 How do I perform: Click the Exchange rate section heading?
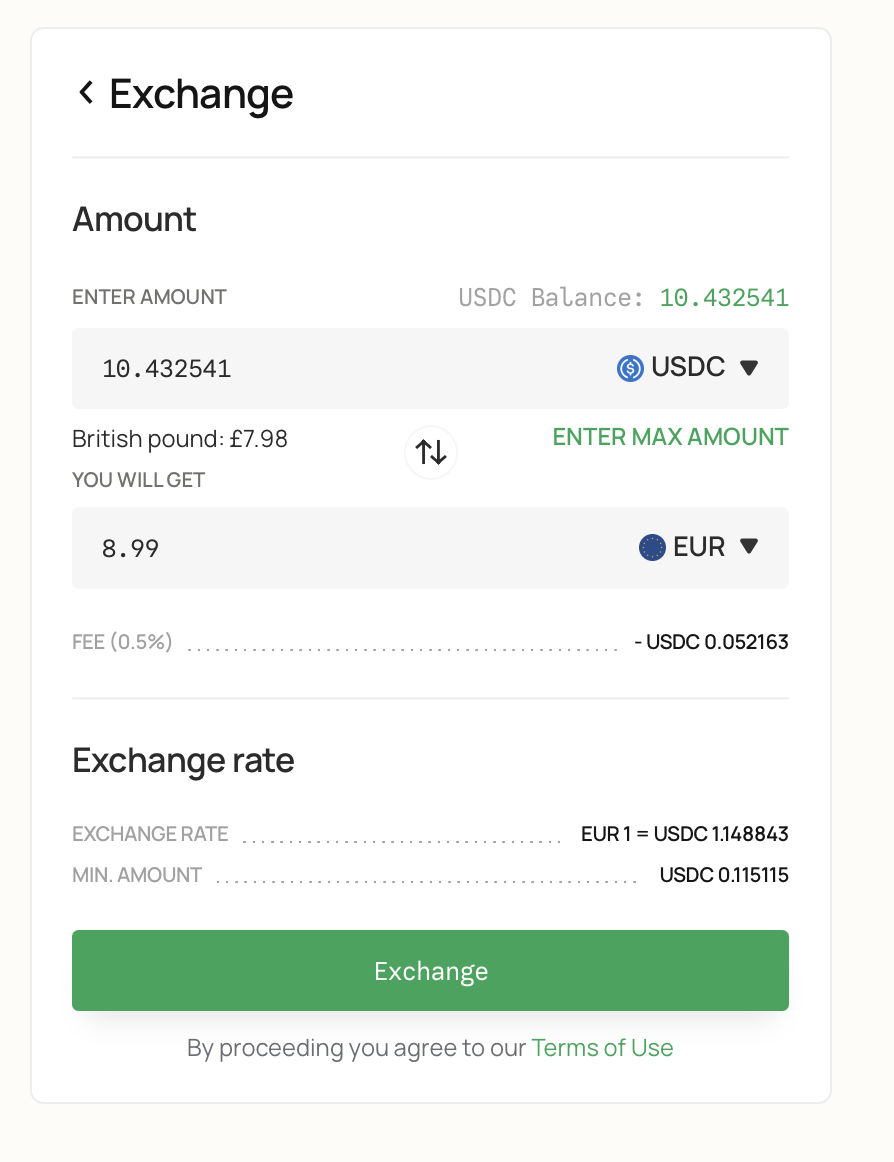tap(183, 761)
